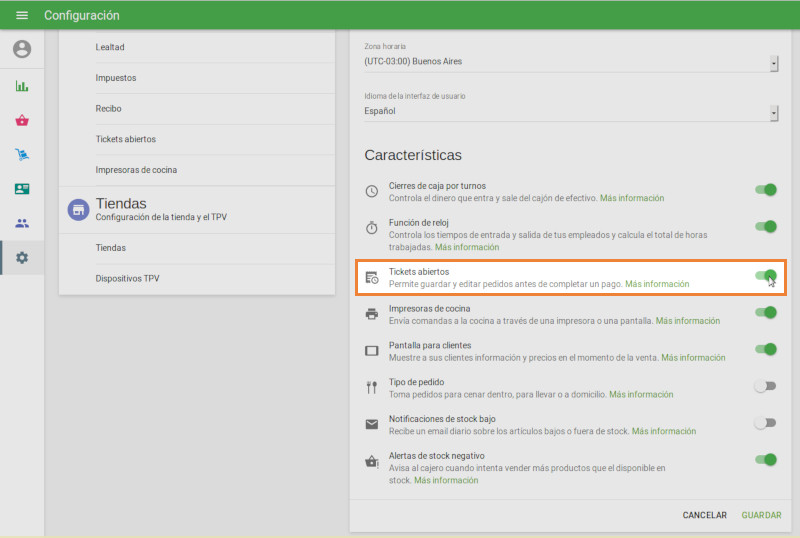Viewport: 800px width, 538px height.
Task: Open the items basket icon in sidebar
Action: pyautogui.click(x=22, y=120)
